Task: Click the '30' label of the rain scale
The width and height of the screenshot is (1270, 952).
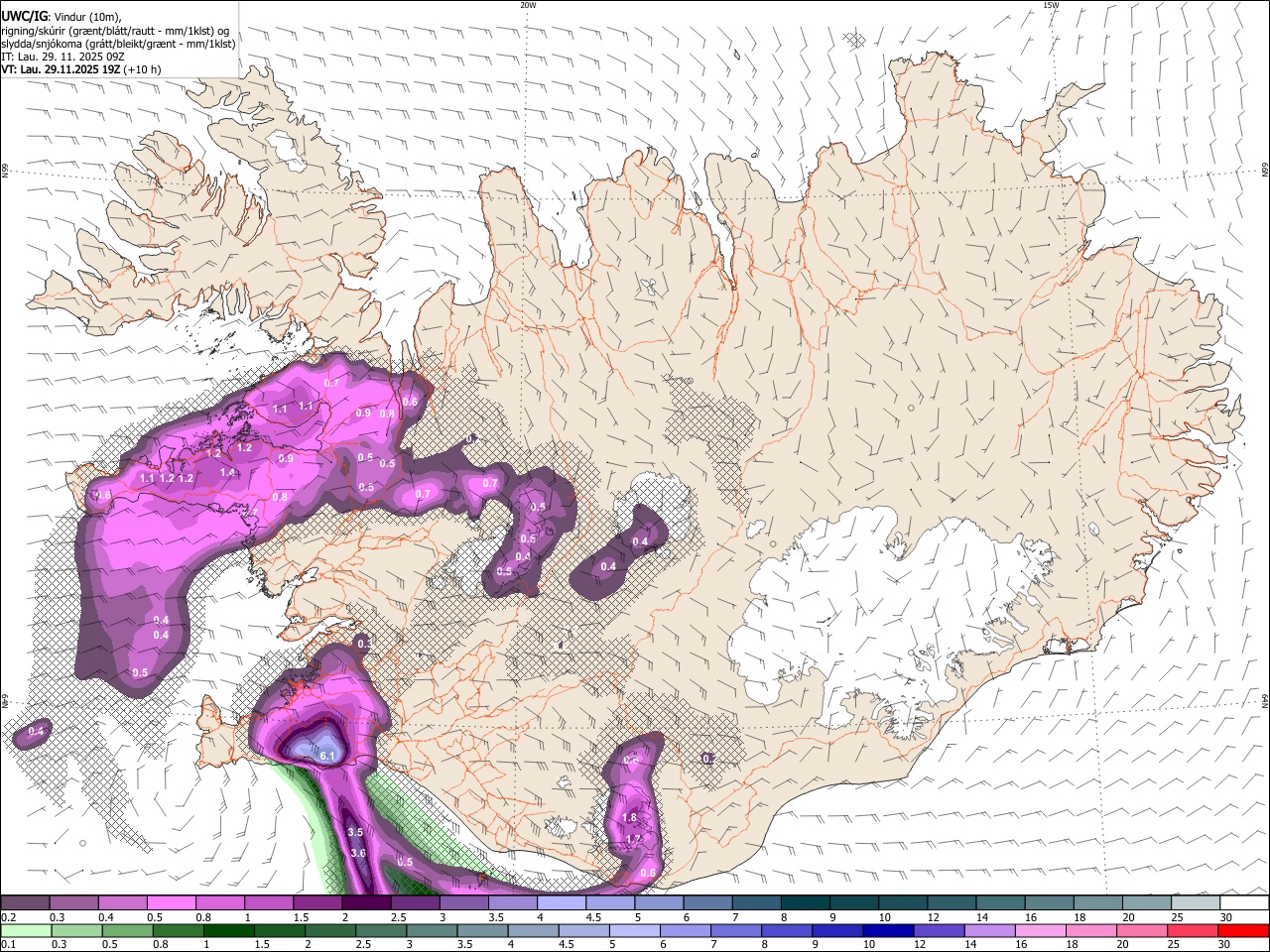Action: tap(1223, 945)
